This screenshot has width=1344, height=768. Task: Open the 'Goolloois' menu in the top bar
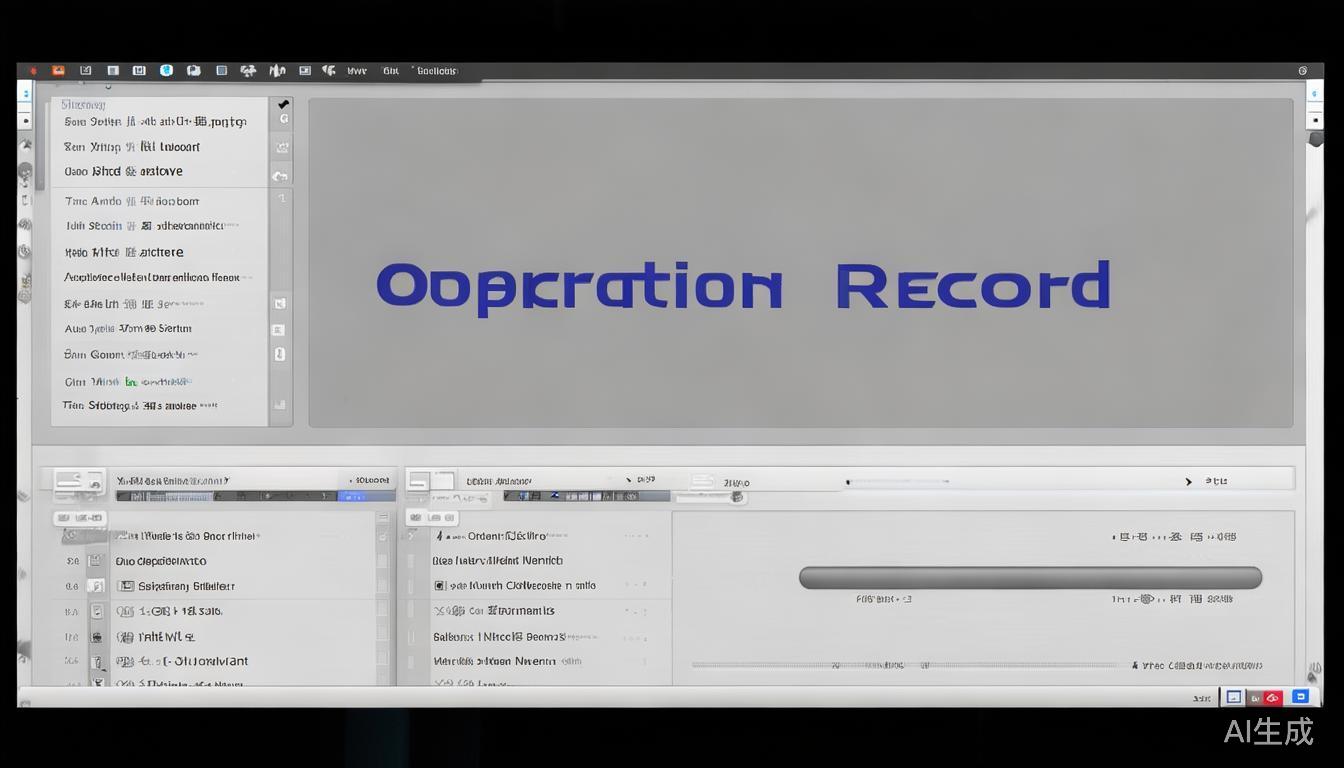pos(436,71)
